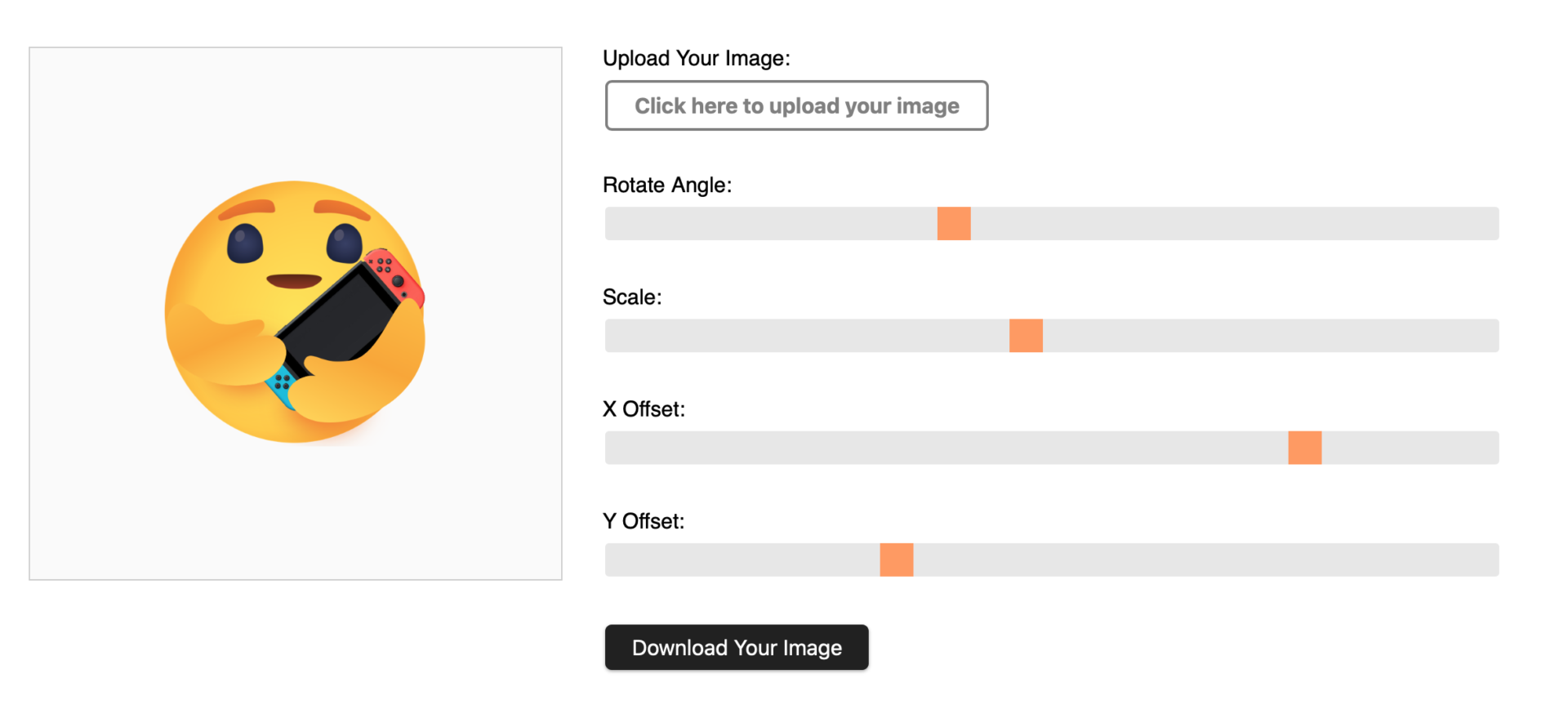Click Y Offset track right of its handle
Screen dimensions: 1568x710
pos(1206,560)
